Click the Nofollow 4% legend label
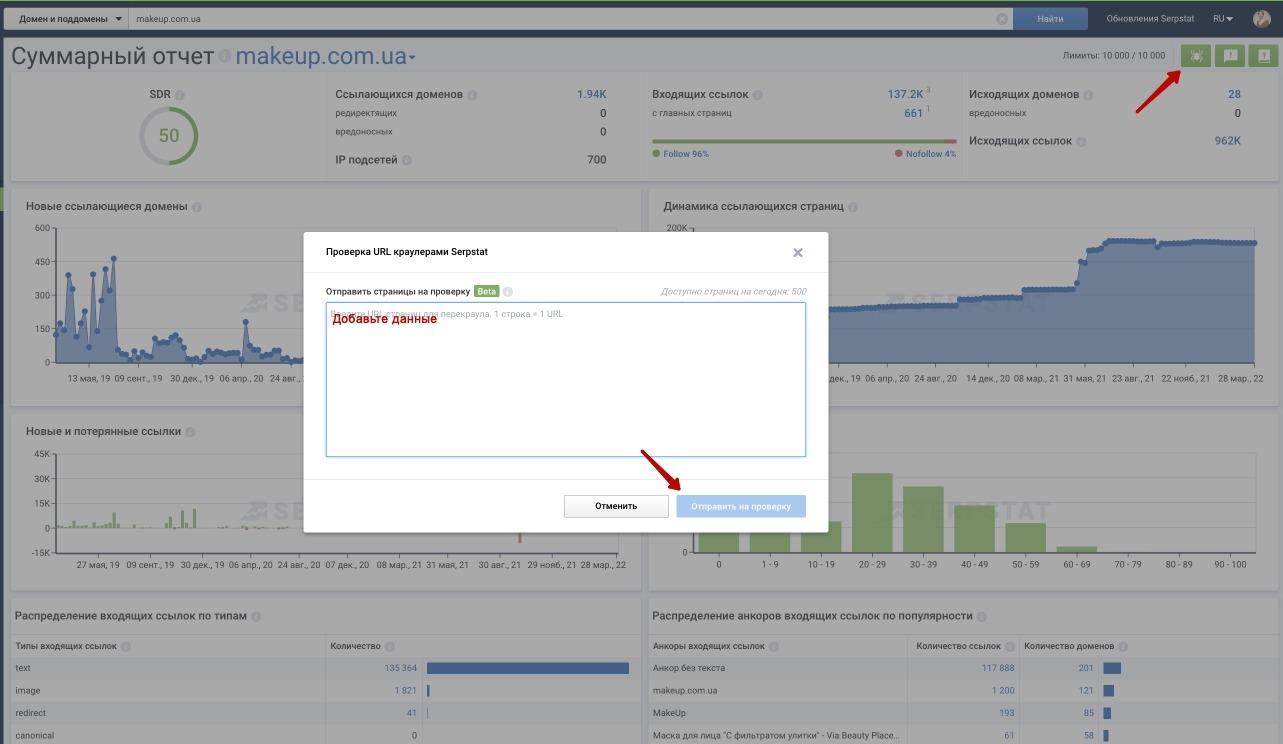The width and height of the screenshot is (1283, 744). [925, 154]
